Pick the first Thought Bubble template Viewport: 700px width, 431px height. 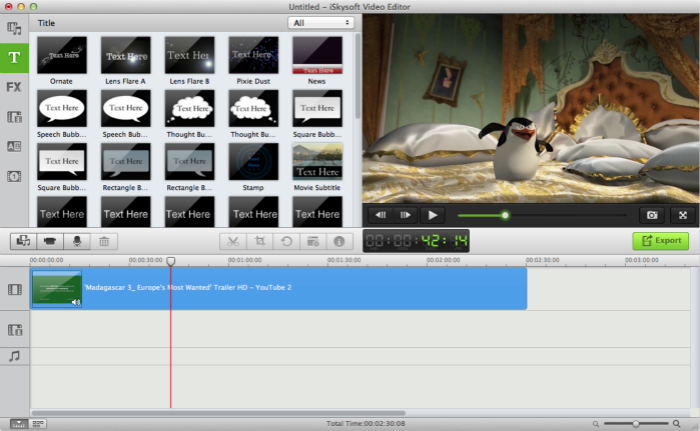(189, 108)
